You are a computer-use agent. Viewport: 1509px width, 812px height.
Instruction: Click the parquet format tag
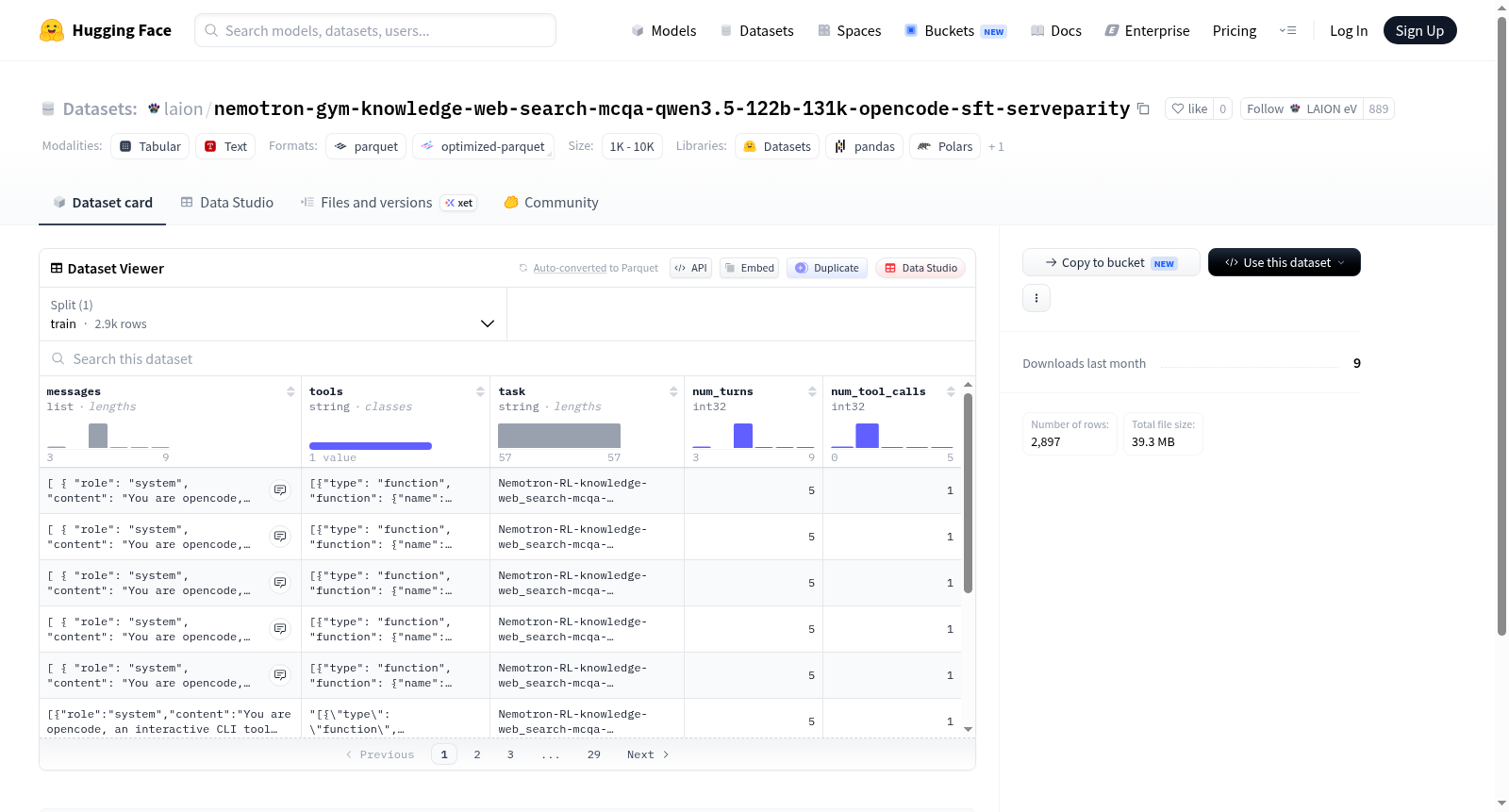pyautogui.click(x=366, y=146)
